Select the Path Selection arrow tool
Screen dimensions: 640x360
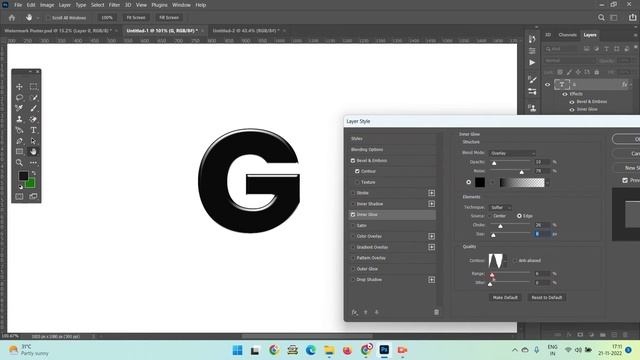tap(33, 141)
